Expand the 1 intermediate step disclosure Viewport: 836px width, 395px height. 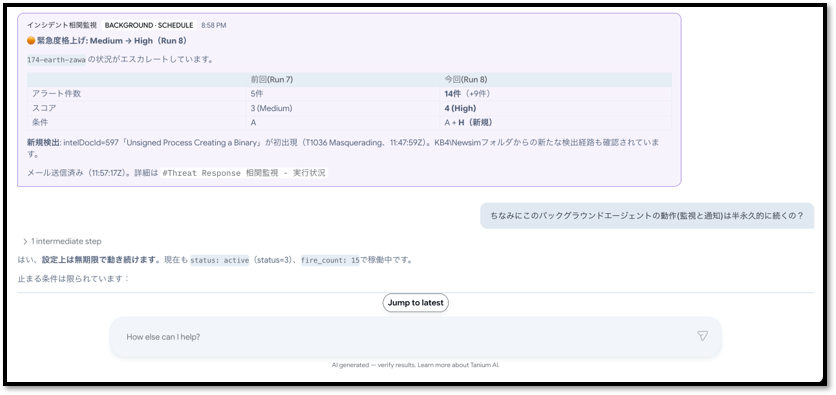[x=62, y=241]
